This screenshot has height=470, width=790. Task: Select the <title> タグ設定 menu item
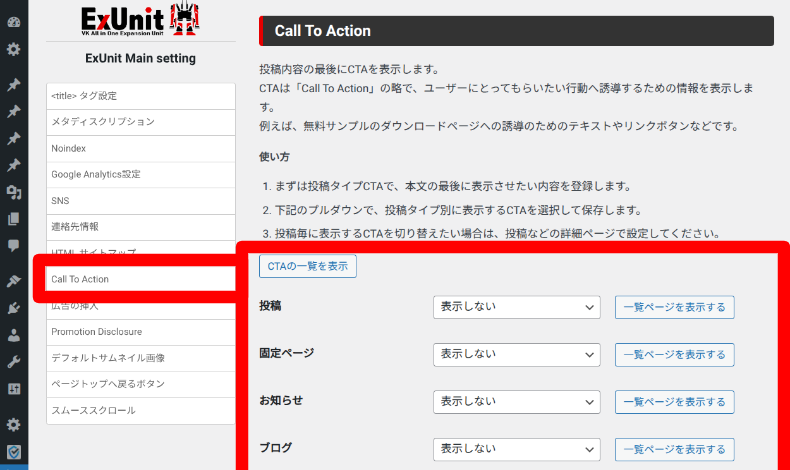[141, 96]
